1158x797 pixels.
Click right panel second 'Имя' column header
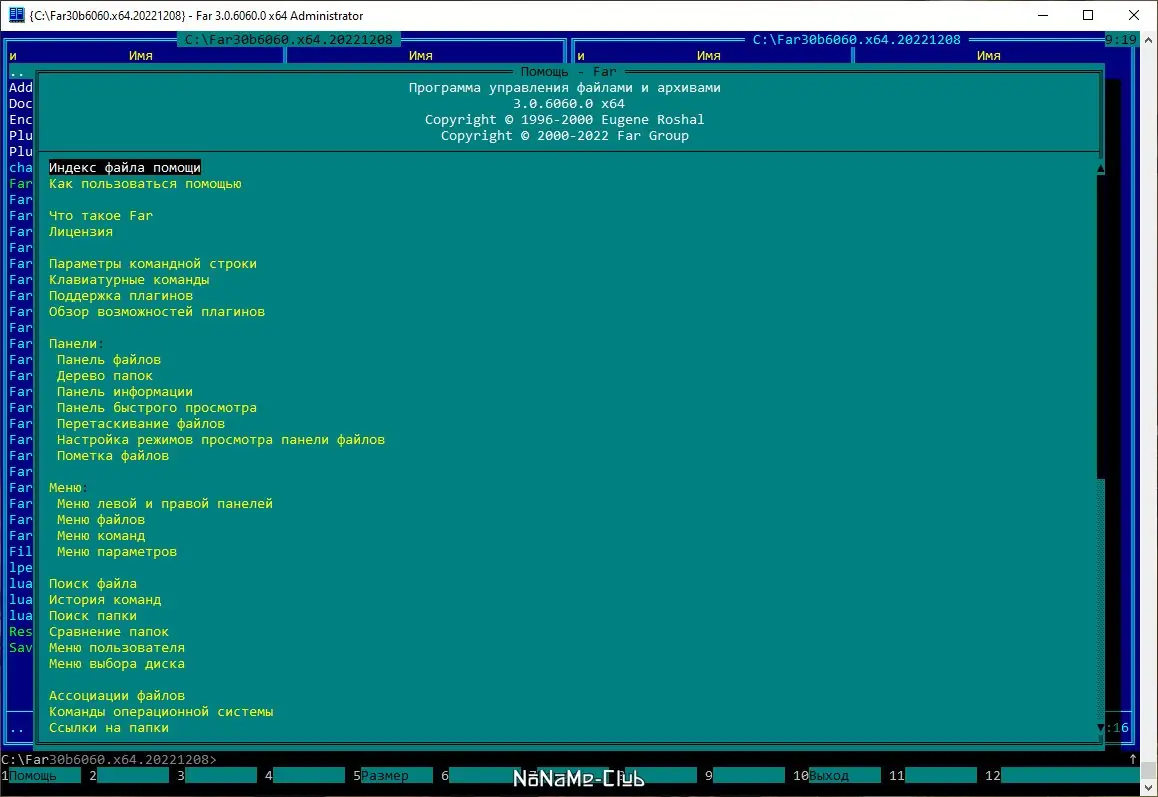click(988, 56)
